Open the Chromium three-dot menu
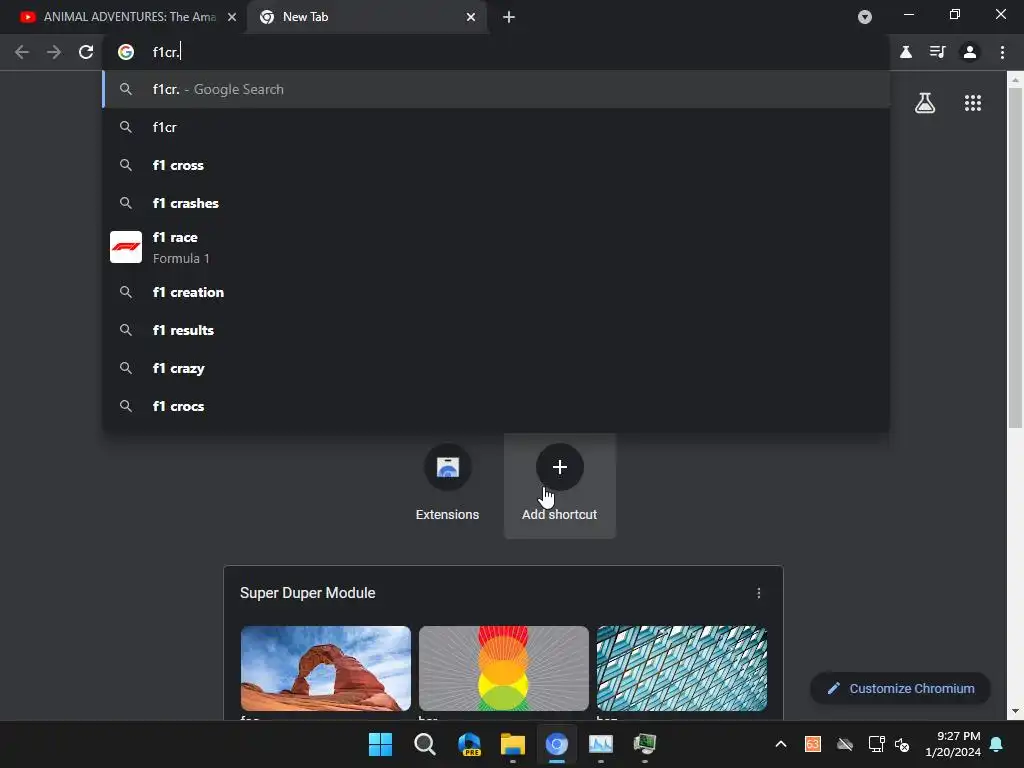Viewport: 1024px width, 768px height. click(x=1002, y=52)
